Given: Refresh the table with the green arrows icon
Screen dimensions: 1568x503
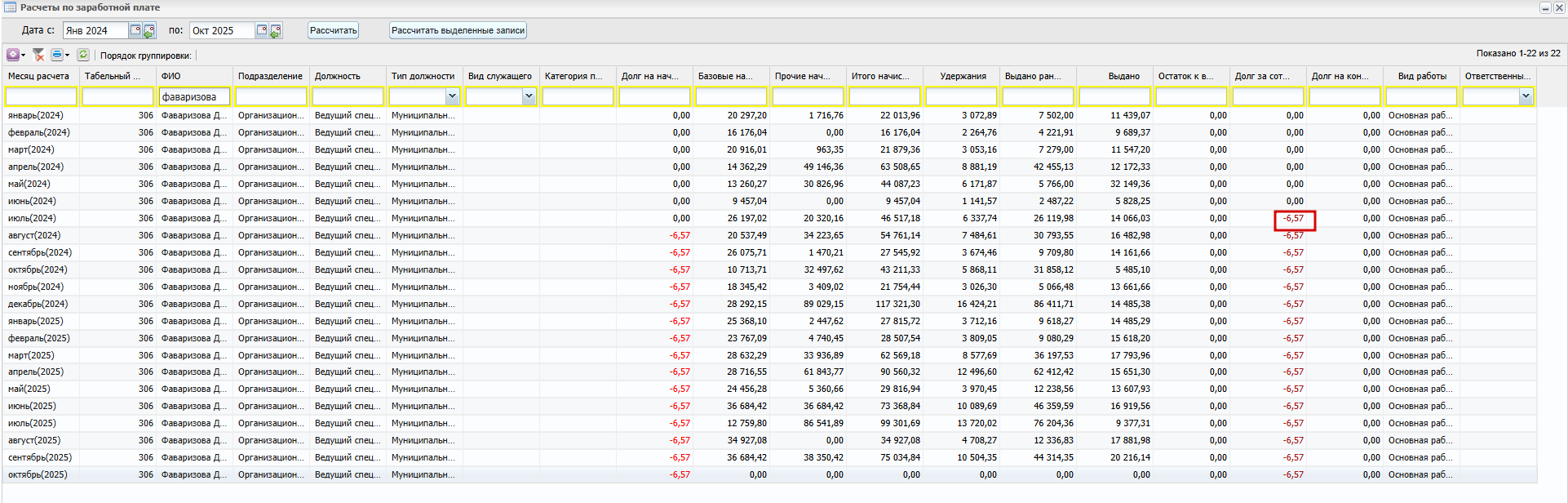Looking at the screenshot, I should (83, 55).
